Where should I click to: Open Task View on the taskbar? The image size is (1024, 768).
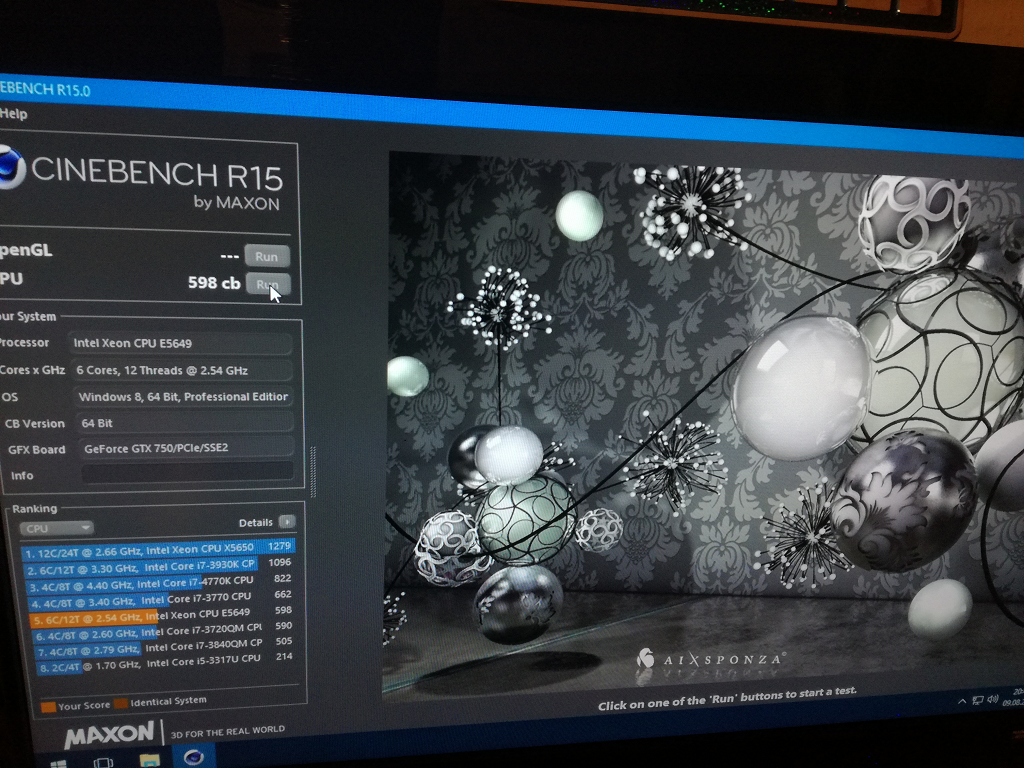pos(103,762)
